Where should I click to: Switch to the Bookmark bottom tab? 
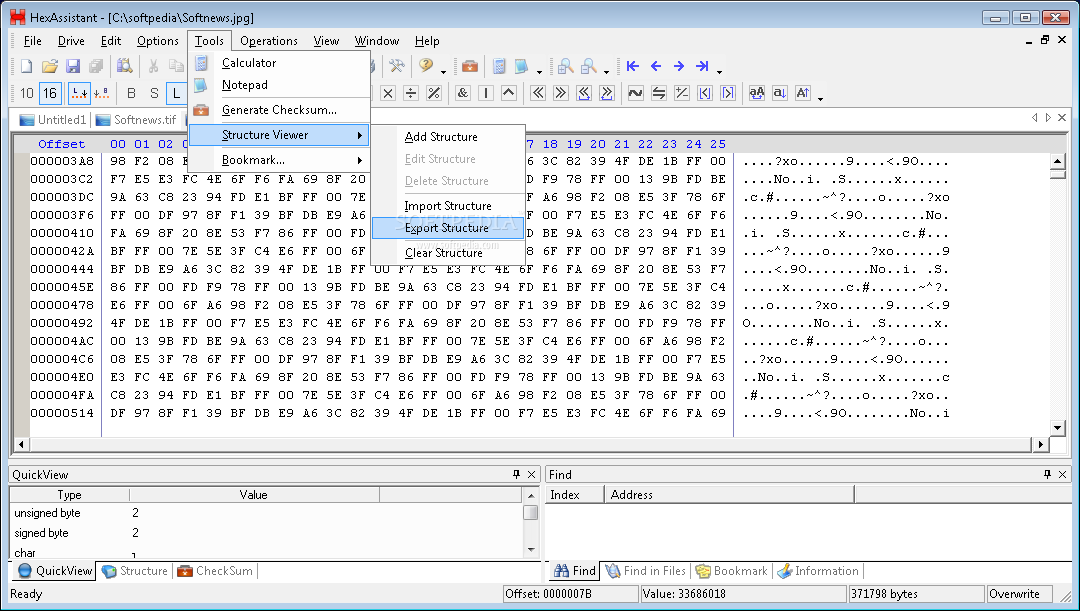point(732,571)
